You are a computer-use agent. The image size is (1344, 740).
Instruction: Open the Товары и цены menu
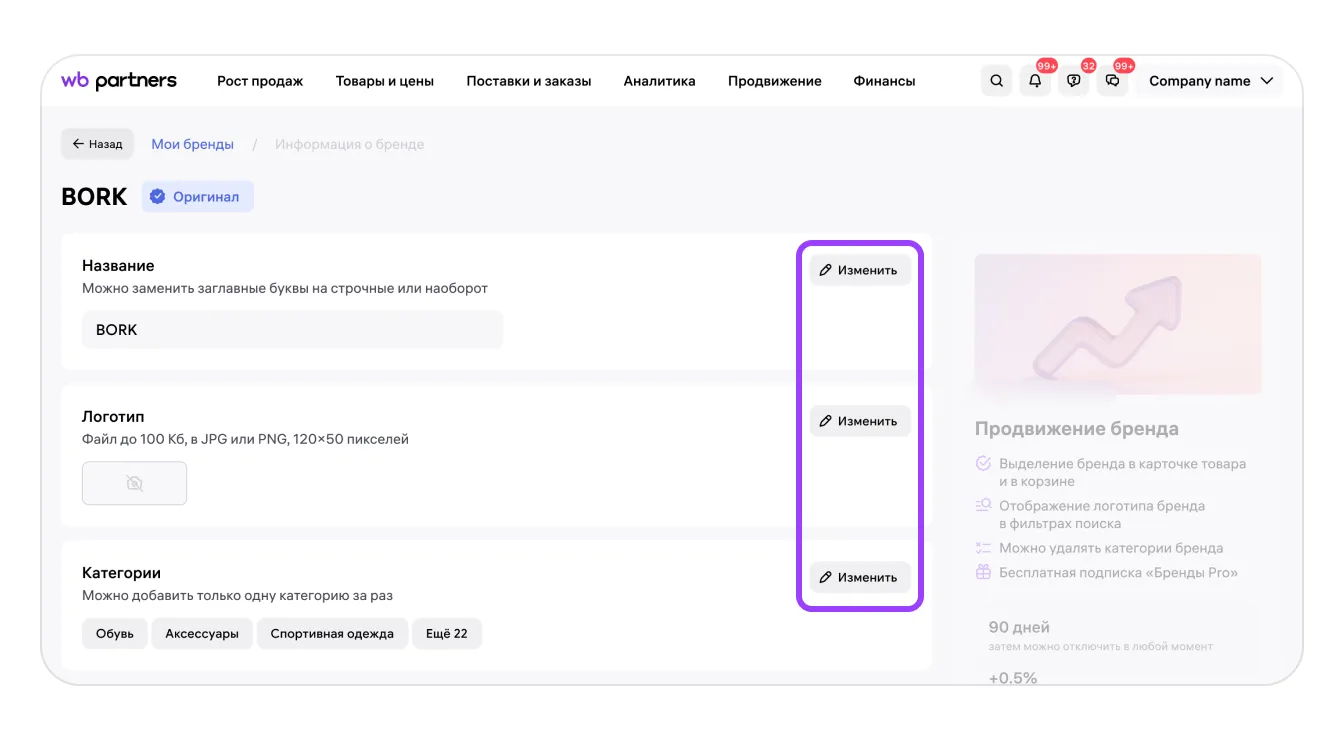385,81
